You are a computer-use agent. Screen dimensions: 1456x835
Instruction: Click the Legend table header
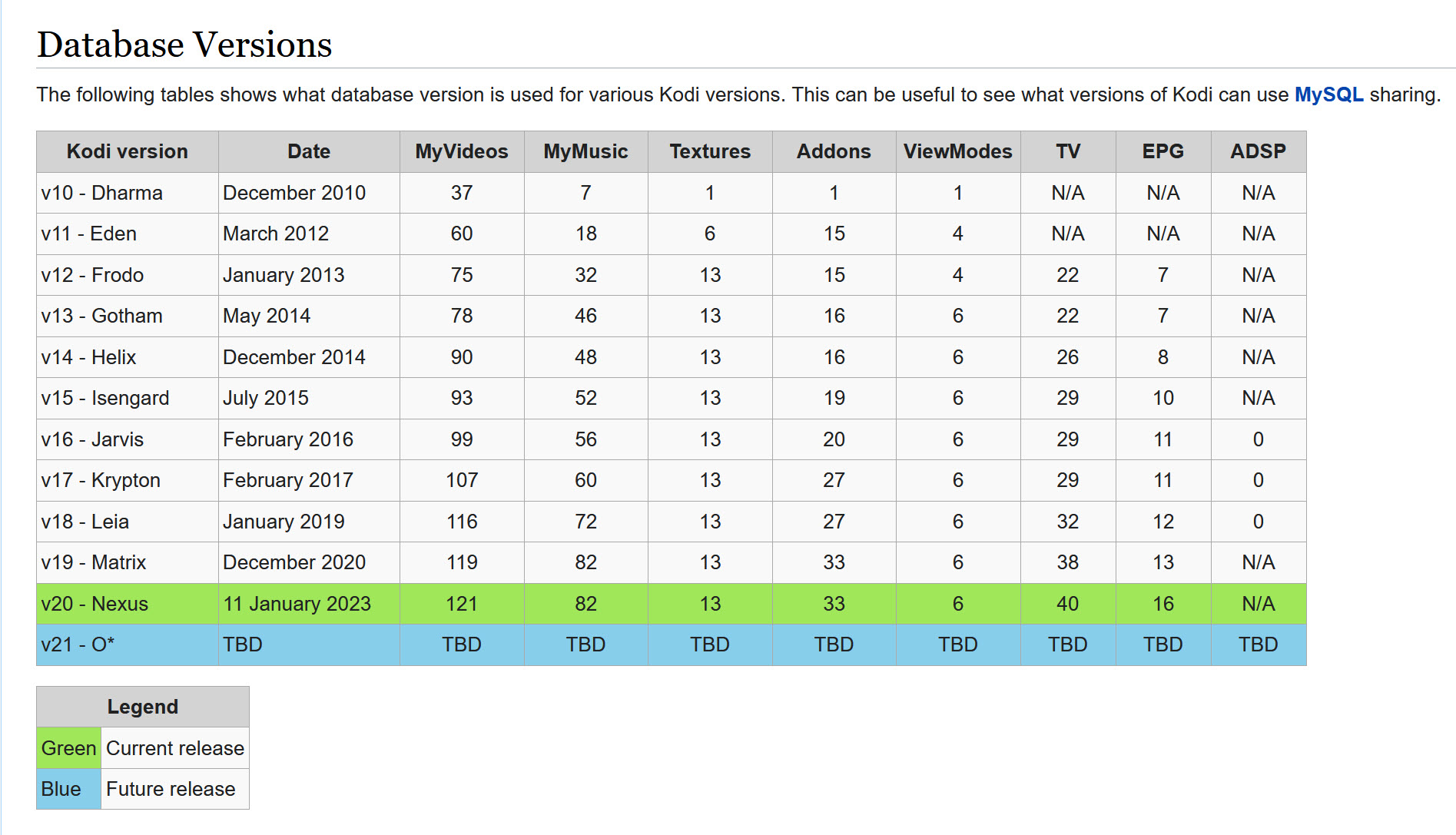tap(143, 707)
